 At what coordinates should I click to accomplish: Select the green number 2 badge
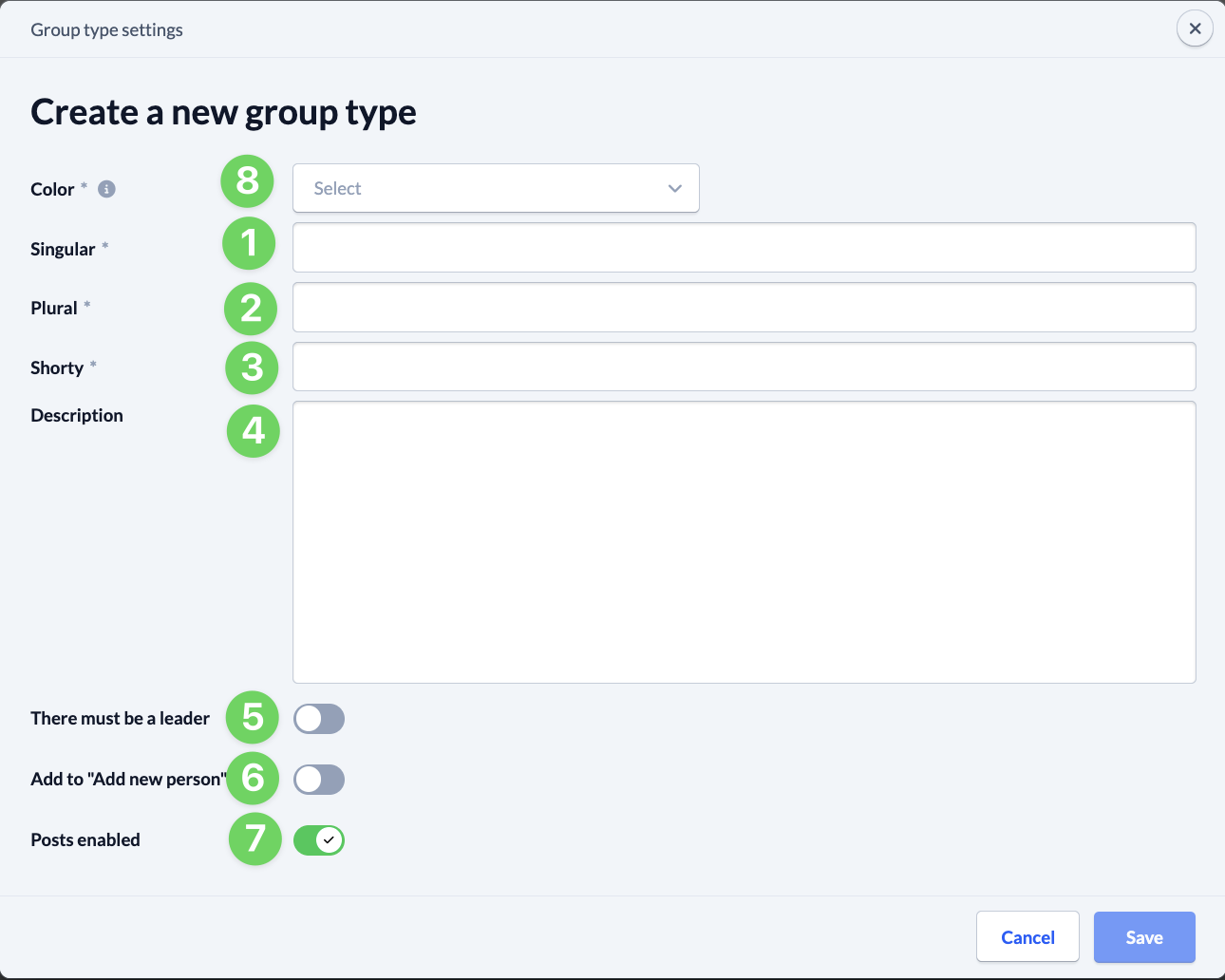coord(251,309)
